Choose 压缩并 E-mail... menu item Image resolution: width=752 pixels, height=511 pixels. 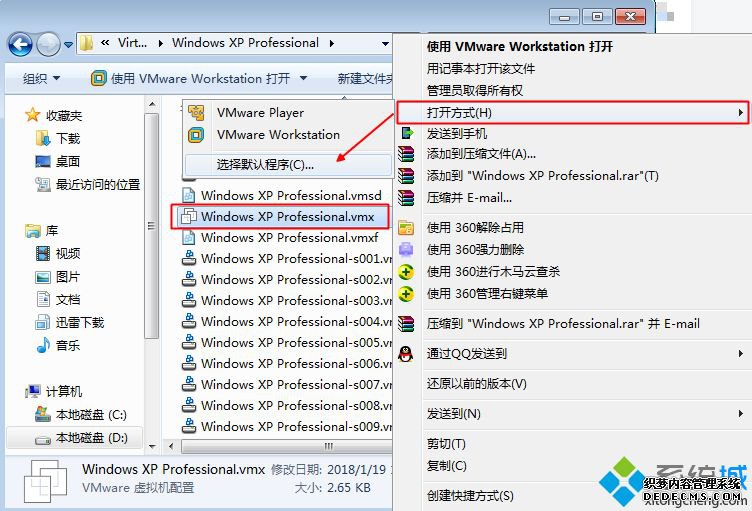tap(572, 198)
